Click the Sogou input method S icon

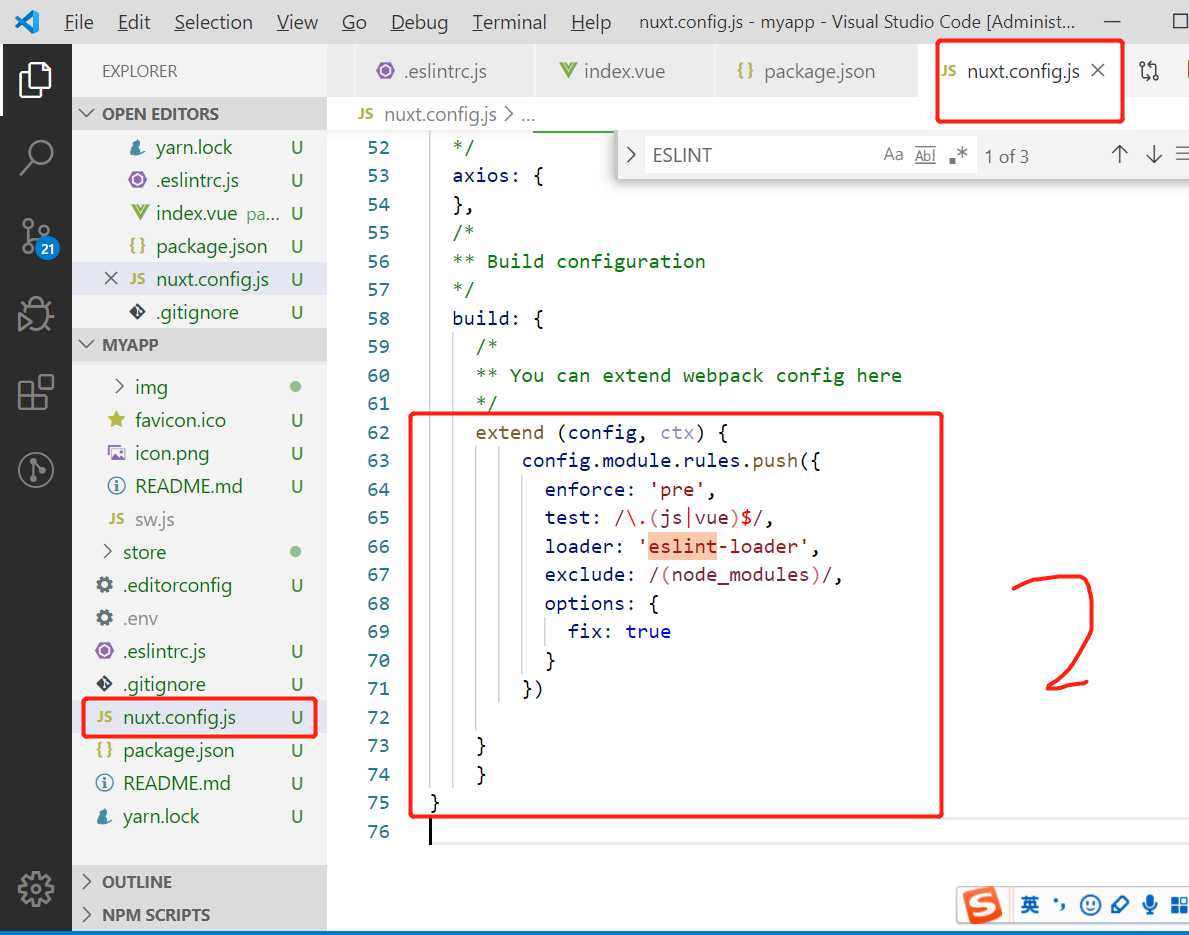981,904
